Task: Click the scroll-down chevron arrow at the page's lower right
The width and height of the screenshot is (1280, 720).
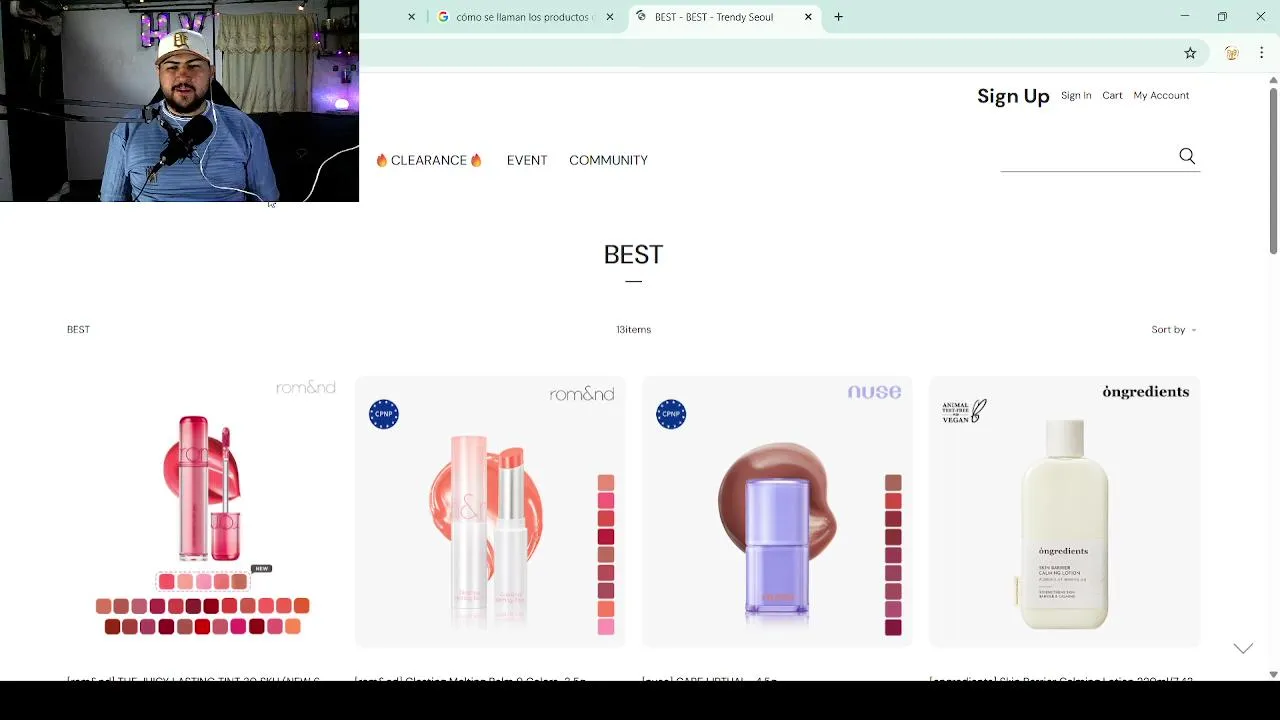Action: pyautogui.click(x=1243, y=648)
